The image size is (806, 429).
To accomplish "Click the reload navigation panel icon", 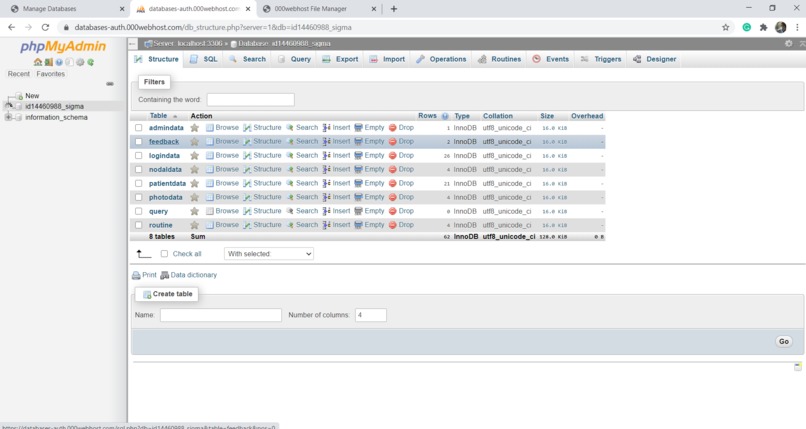I will pos(90,62).
